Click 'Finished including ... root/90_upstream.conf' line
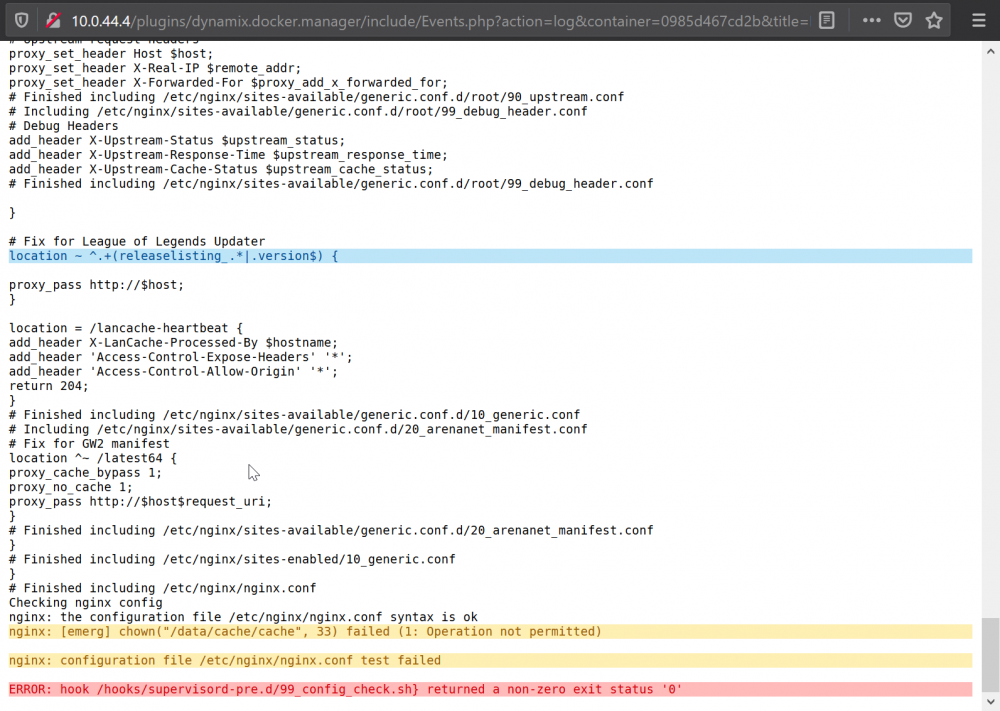Image resolution: width=1000 pixels, height=711 pixels. 316,97
